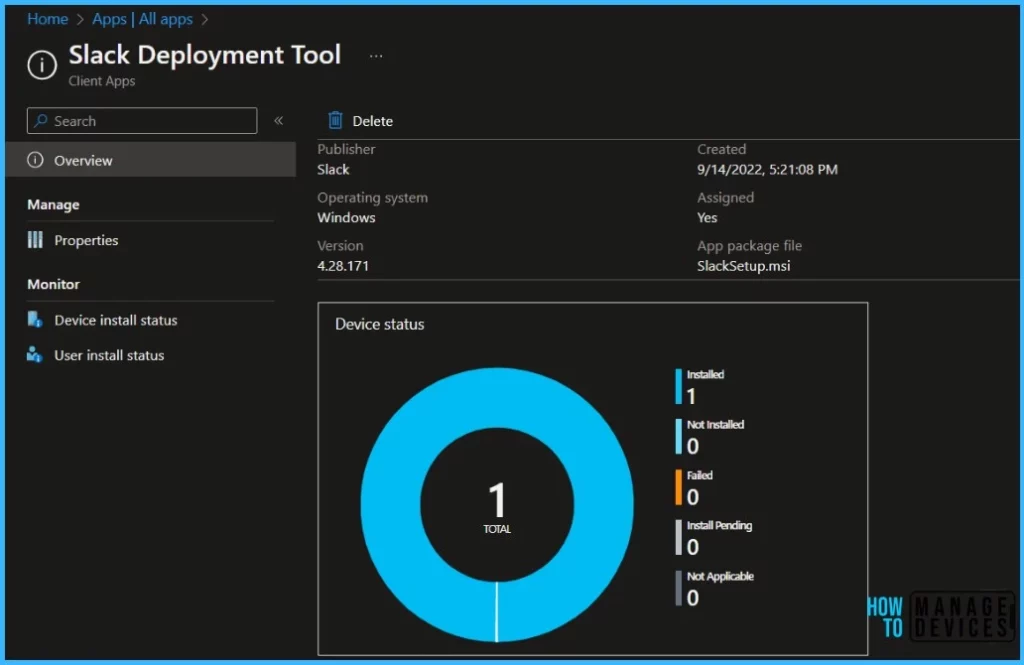Go to Home breadcrumb link
Screen dimensions: 1024x665
tap(48, 19)
